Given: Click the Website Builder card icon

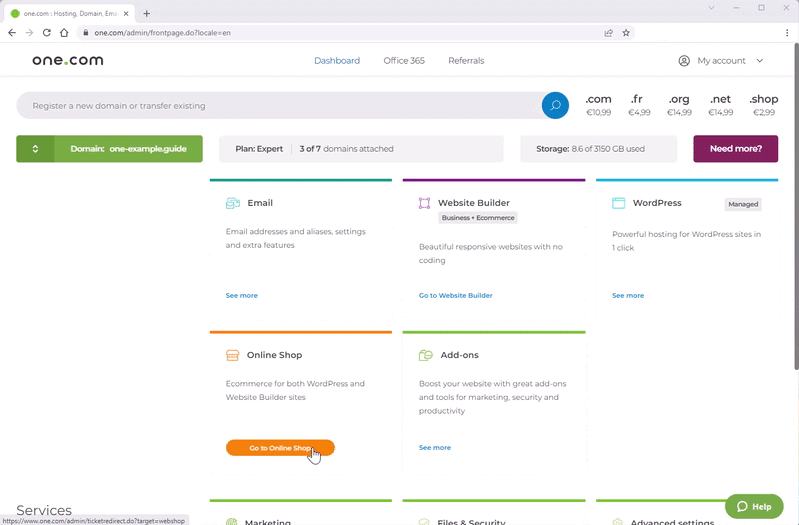Looking at the screenshot, I should (424, 203).
